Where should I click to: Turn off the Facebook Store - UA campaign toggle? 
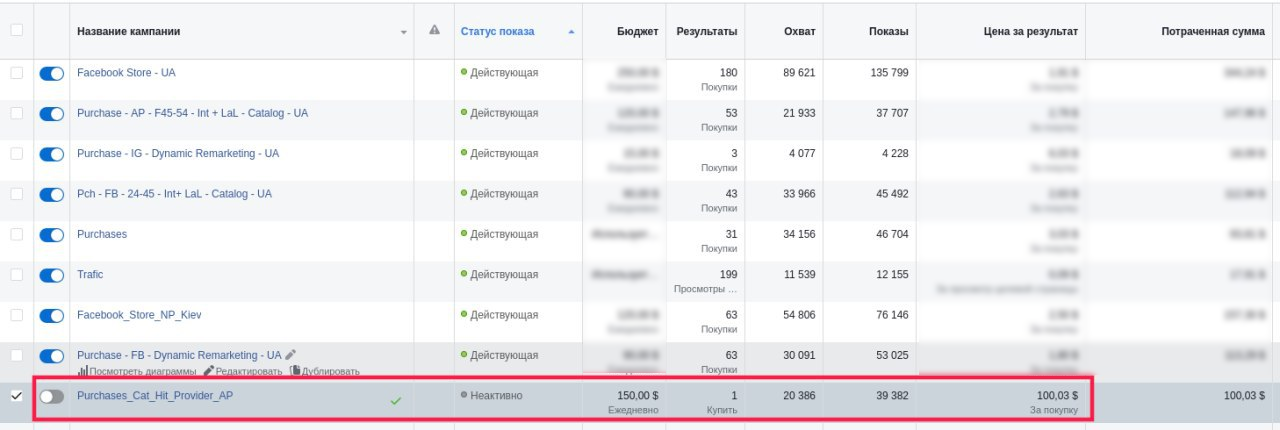pos(51,74)
